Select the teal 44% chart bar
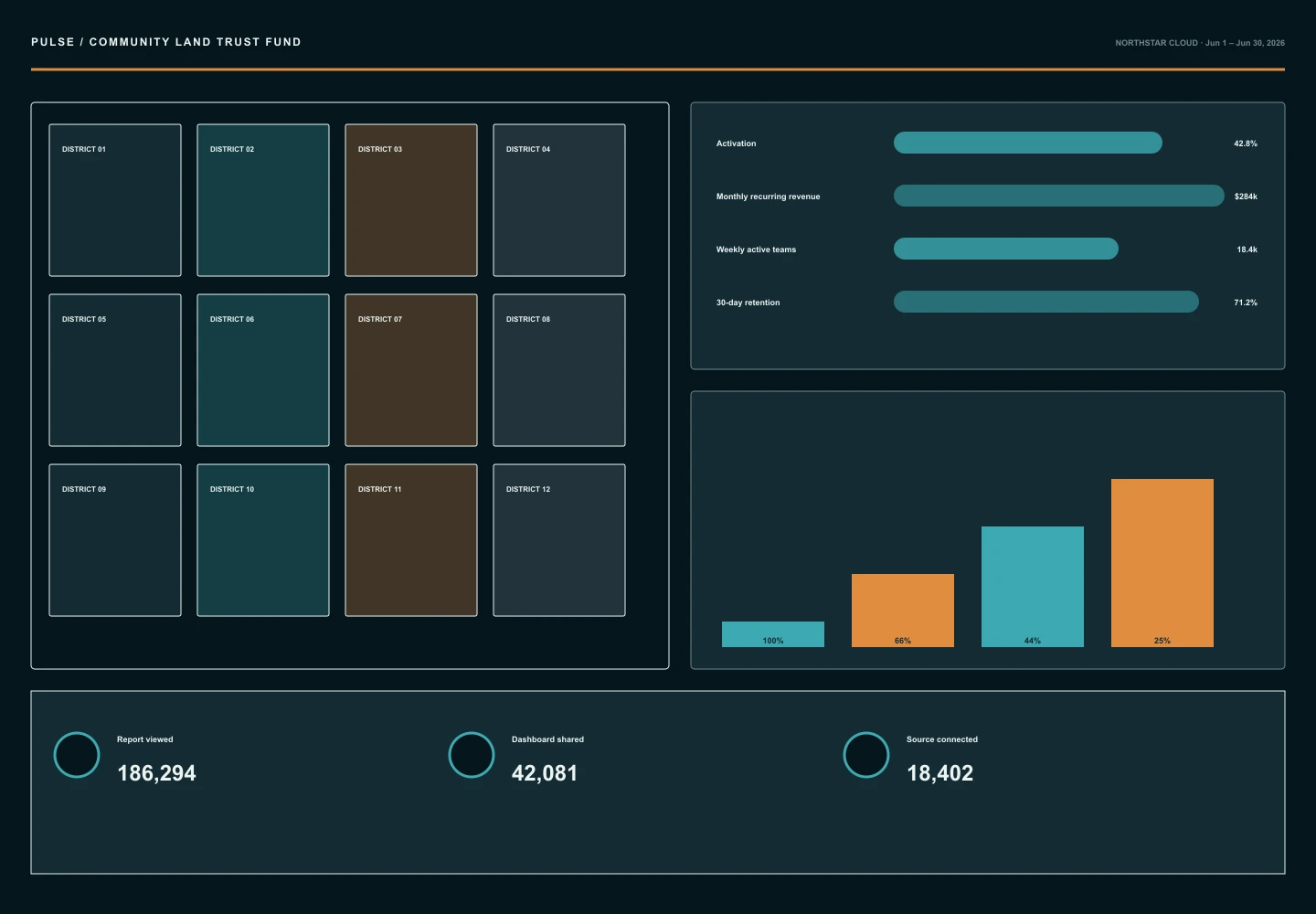 1033,587
